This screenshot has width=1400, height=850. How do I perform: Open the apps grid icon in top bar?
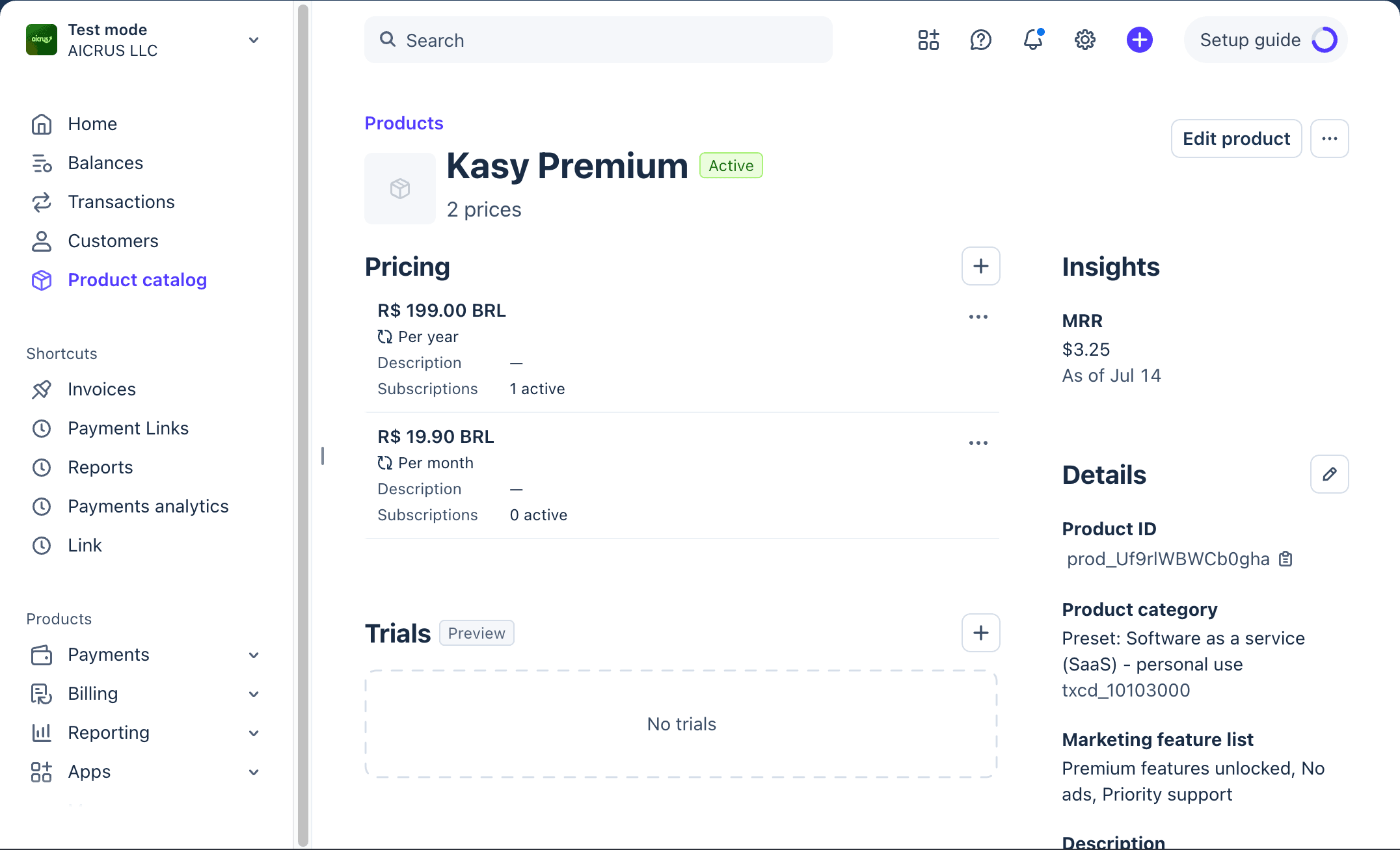click(x=928, y=40)
